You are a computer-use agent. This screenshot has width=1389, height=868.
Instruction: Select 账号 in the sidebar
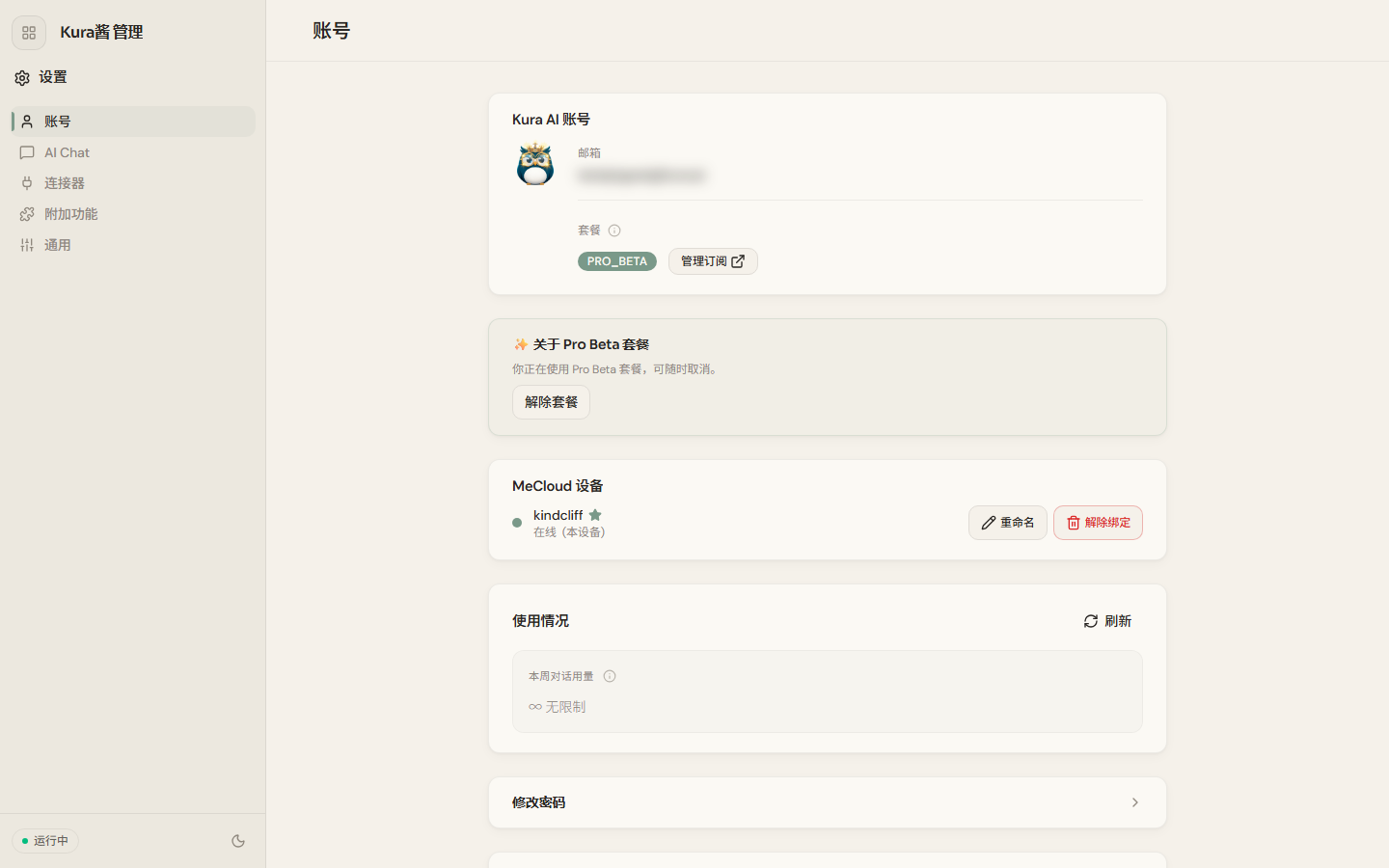tap(133, 122)
